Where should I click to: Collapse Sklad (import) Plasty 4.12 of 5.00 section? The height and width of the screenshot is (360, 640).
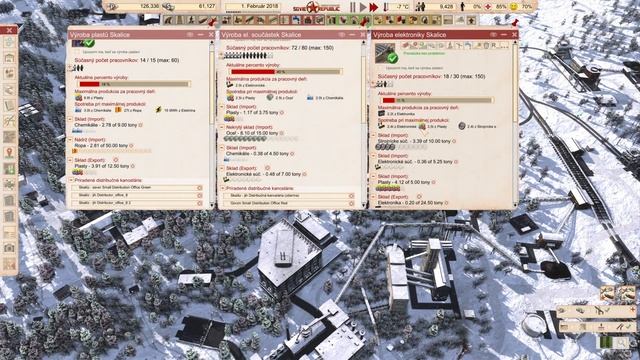click(x=373, y=176)
